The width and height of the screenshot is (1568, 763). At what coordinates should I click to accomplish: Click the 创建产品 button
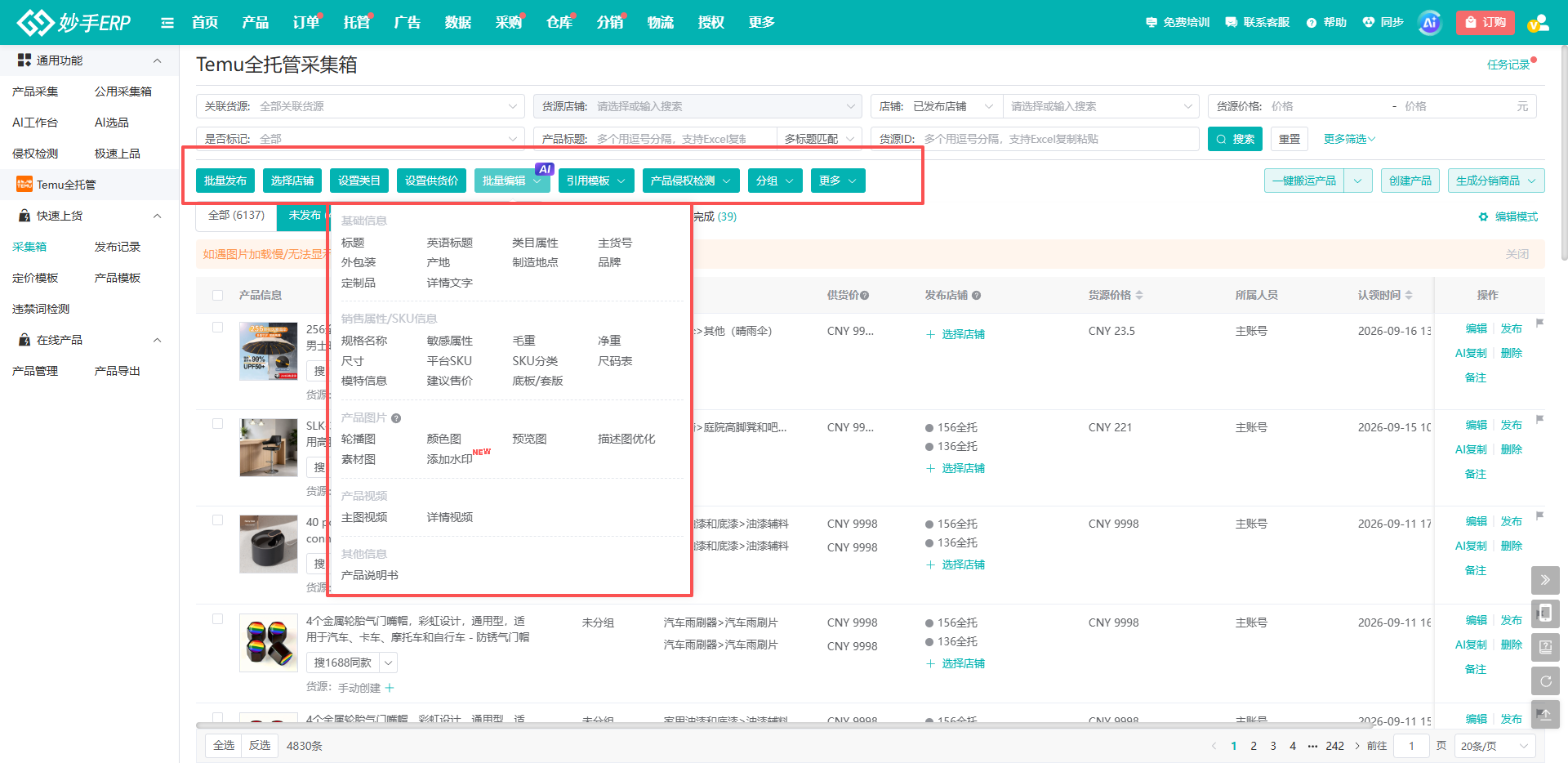pyautogui.click(x=1410, y=181)
